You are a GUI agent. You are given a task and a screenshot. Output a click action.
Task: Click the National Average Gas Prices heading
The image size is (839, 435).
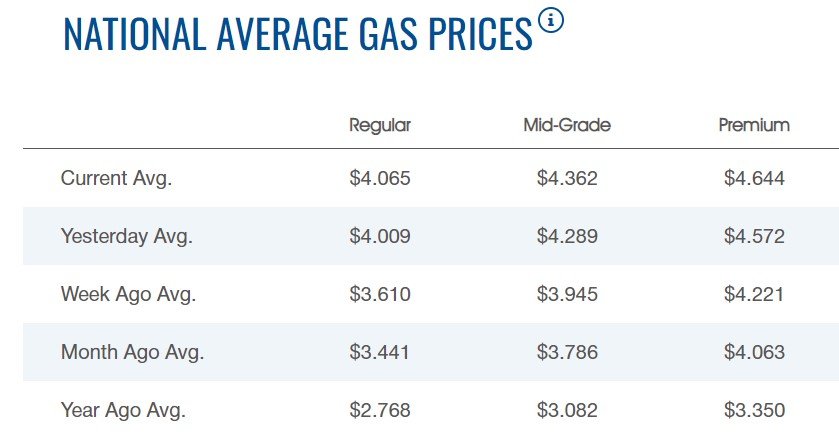[x=297, y=34]
